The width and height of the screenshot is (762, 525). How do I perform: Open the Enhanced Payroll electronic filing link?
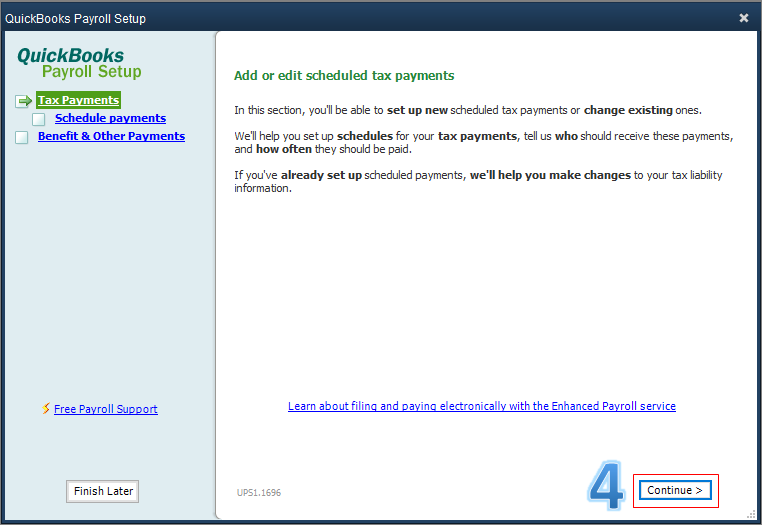click(x=482, y=406)
